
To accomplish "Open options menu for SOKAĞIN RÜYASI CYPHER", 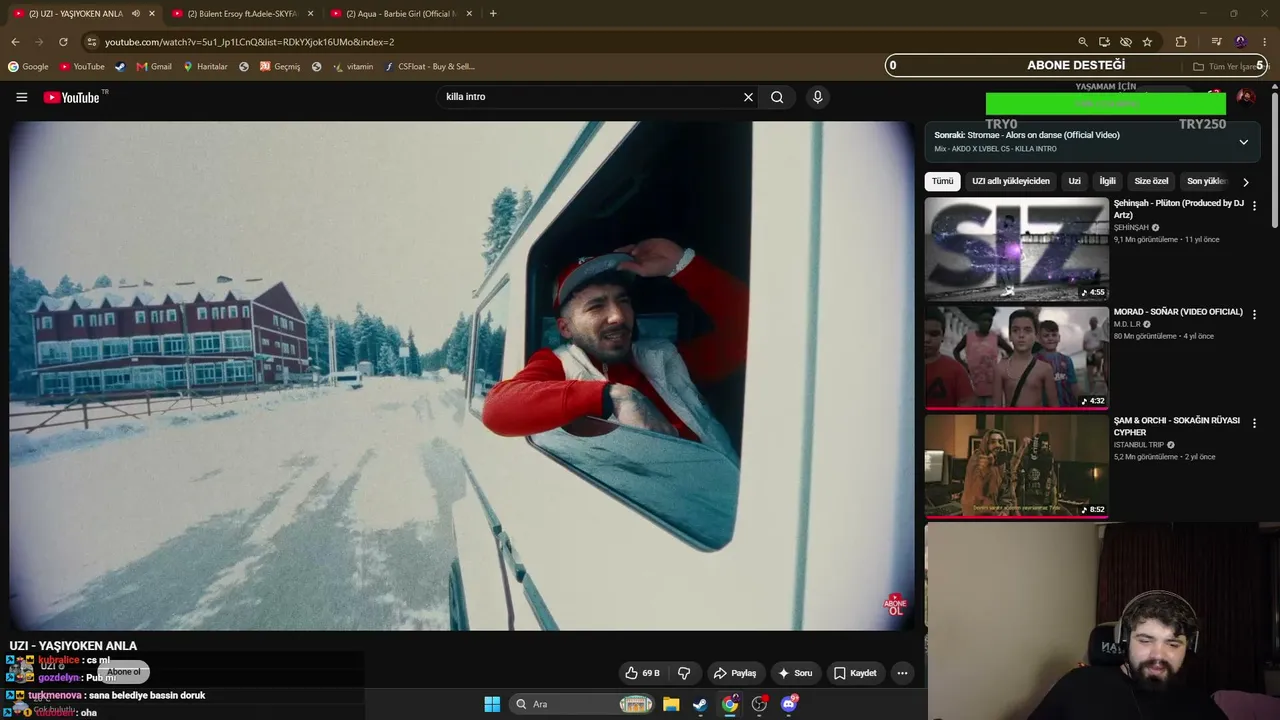I will pos(1254,423).
